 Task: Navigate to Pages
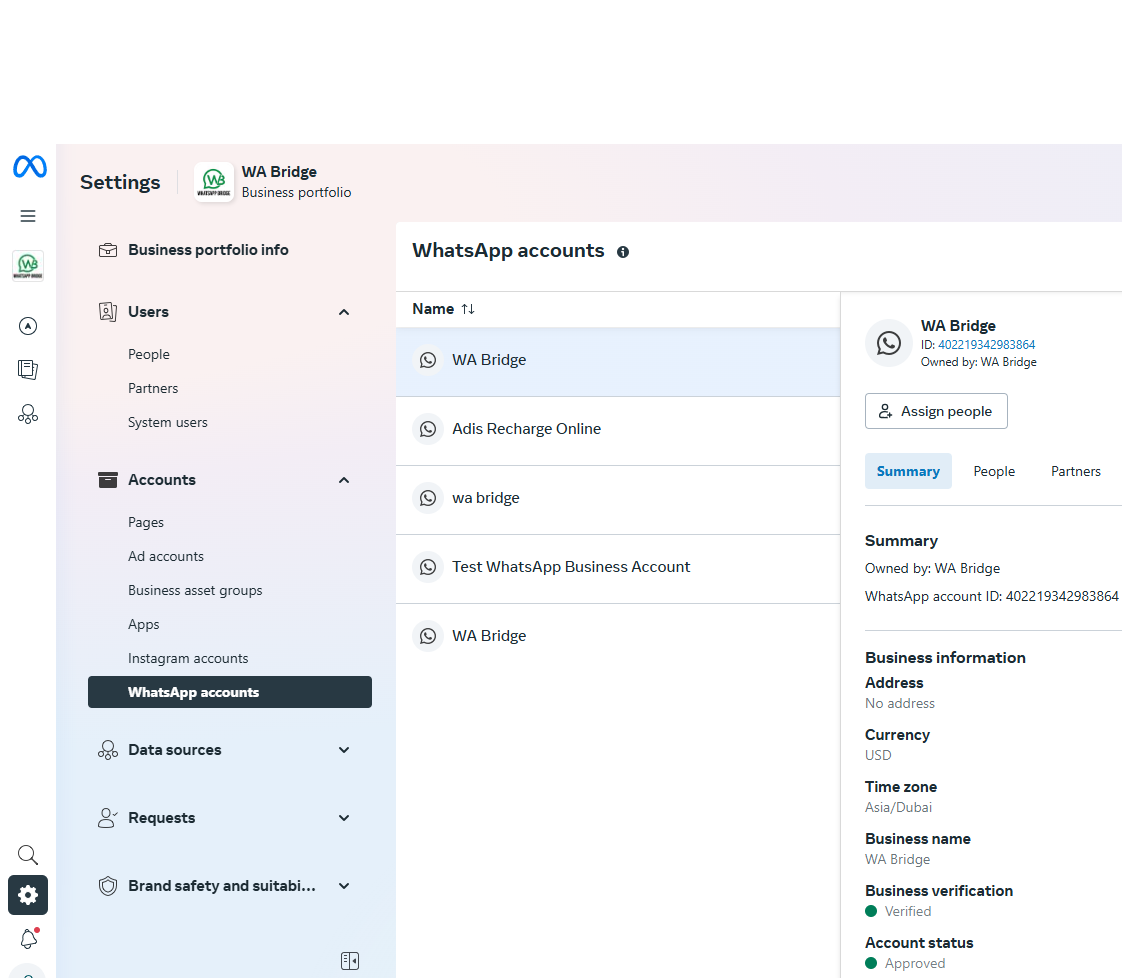[146, 522]
